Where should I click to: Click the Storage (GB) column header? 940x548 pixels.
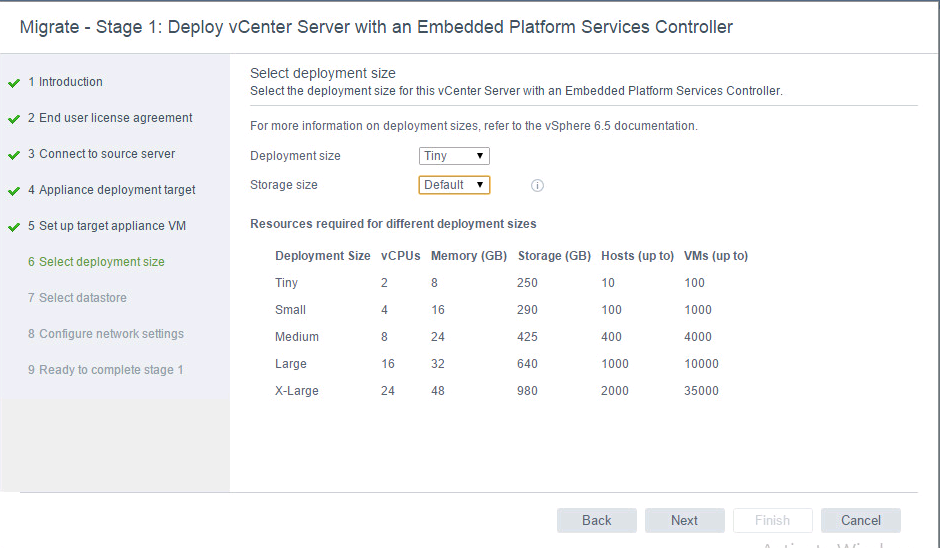click(x=555, y=255)
